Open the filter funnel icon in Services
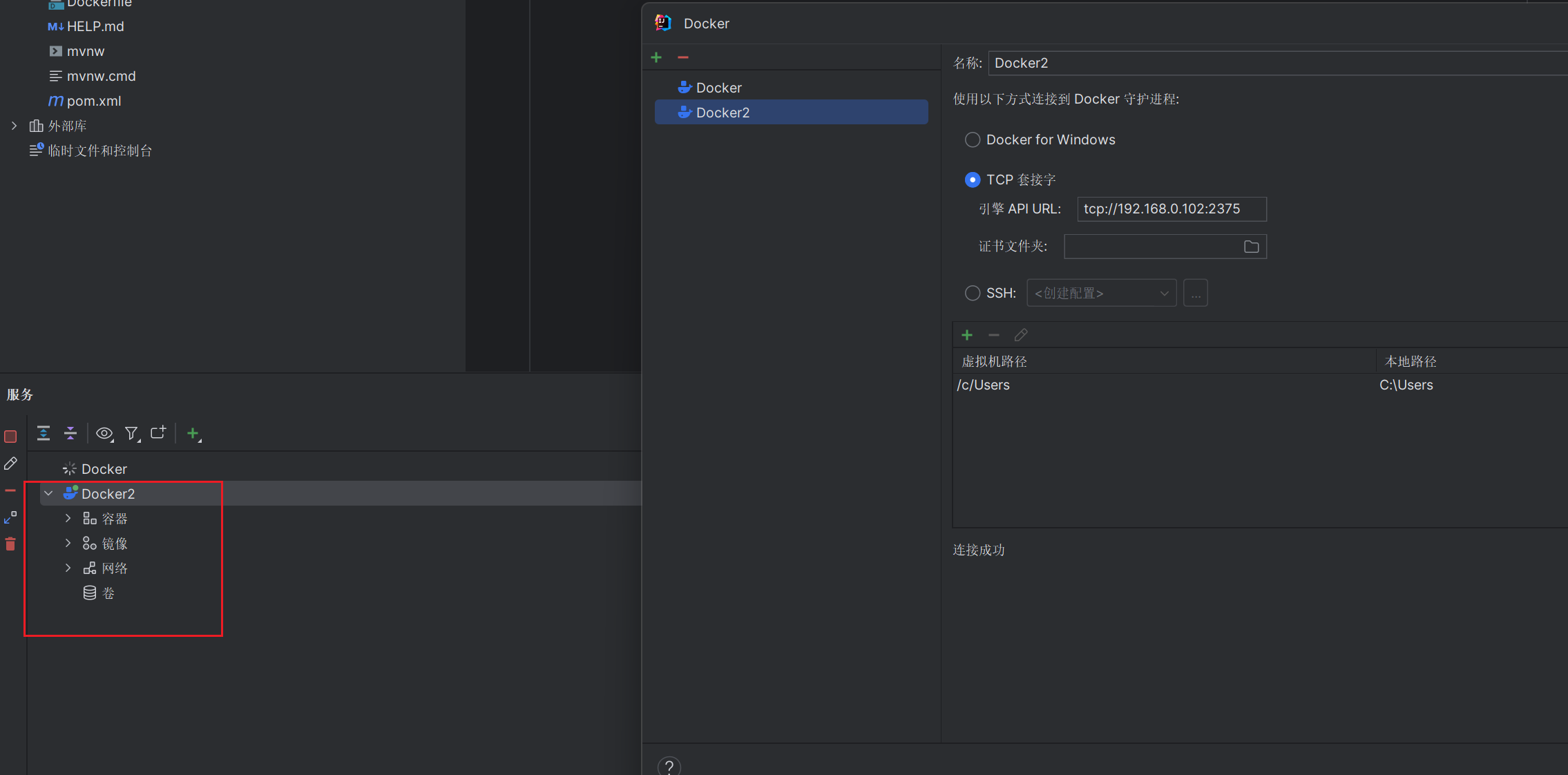The height and width of the screenshot is (775, 1568). coord(132,433)
